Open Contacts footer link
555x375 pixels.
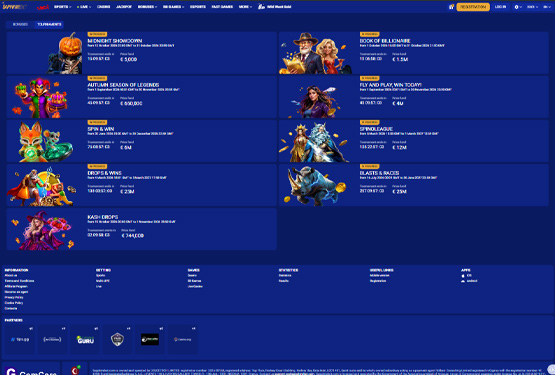11,308
